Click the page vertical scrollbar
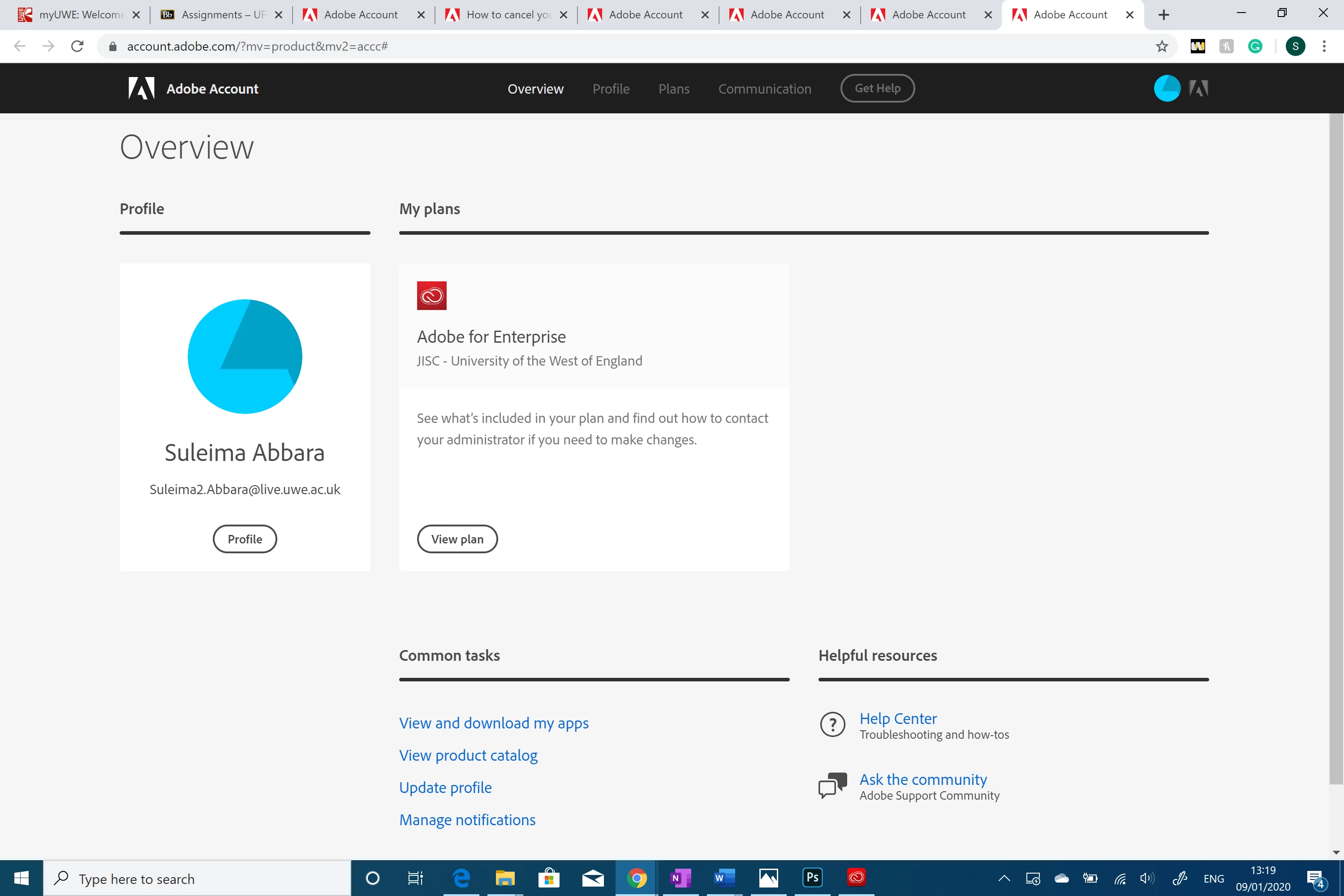The image size is (1344, 896). pyautogui.click(x=1335, y=446)
